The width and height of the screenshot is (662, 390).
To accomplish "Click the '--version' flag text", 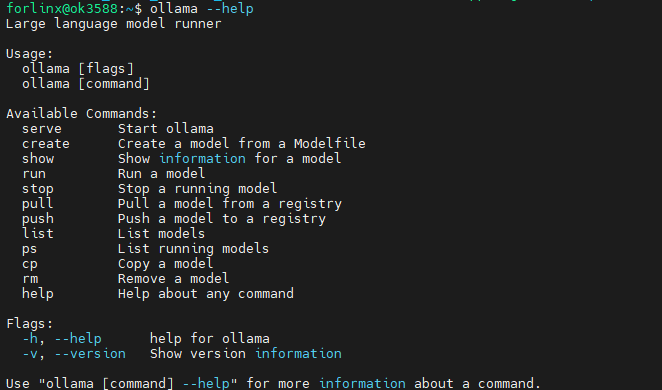I will 90,354.
